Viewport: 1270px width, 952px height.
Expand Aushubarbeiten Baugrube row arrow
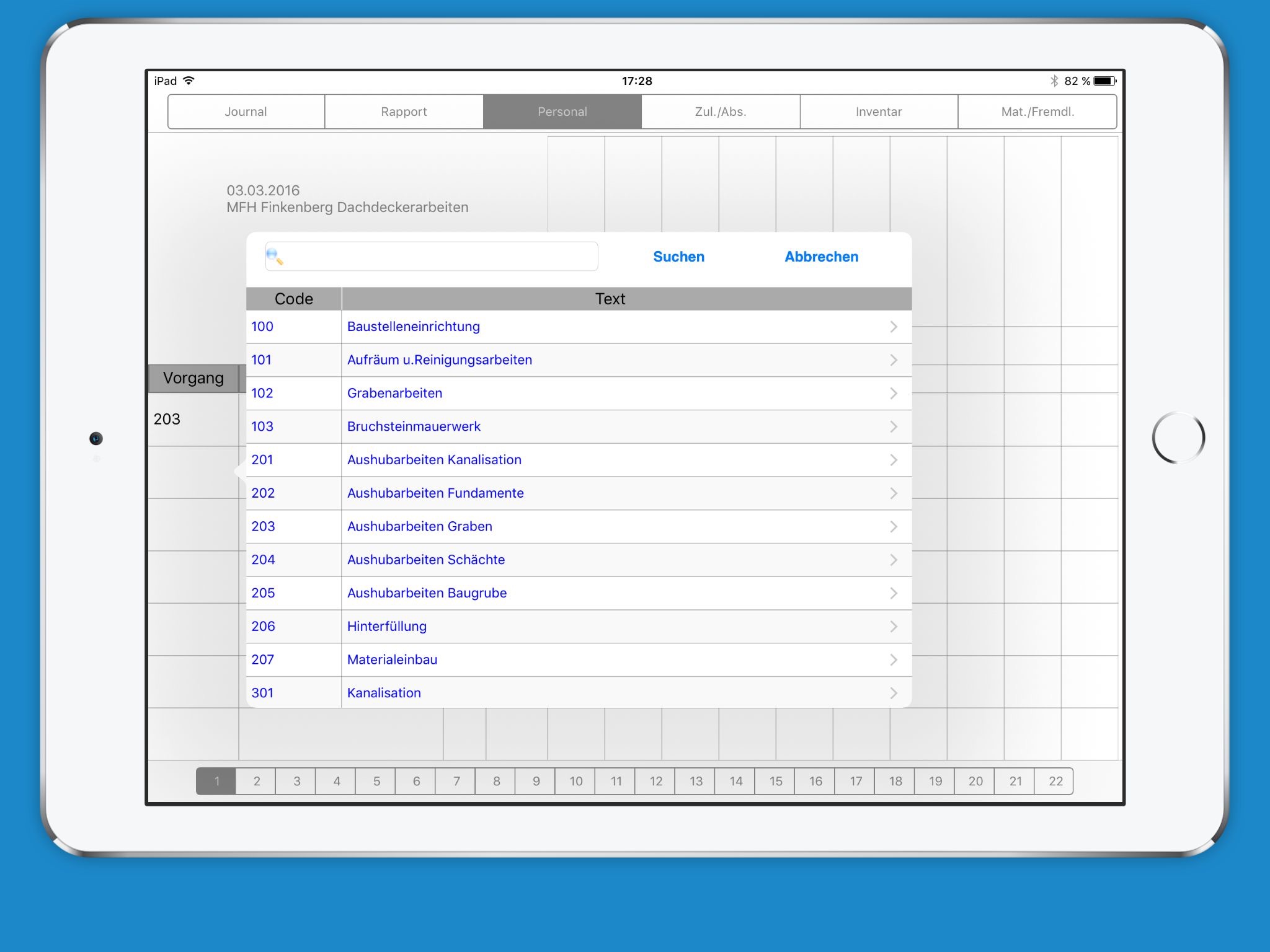(893, 593)
